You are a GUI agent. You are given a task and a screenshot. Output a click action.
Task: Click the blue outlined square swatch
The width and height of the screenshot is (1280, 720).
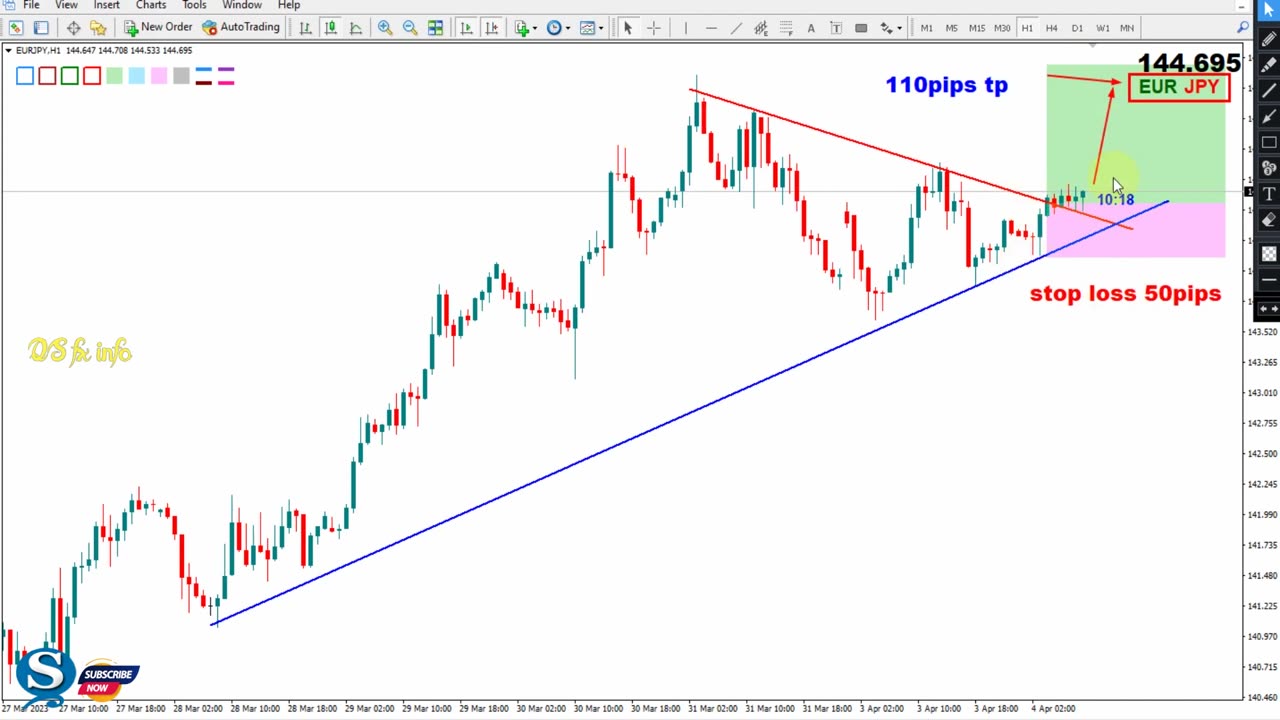[x=25, y=76]
